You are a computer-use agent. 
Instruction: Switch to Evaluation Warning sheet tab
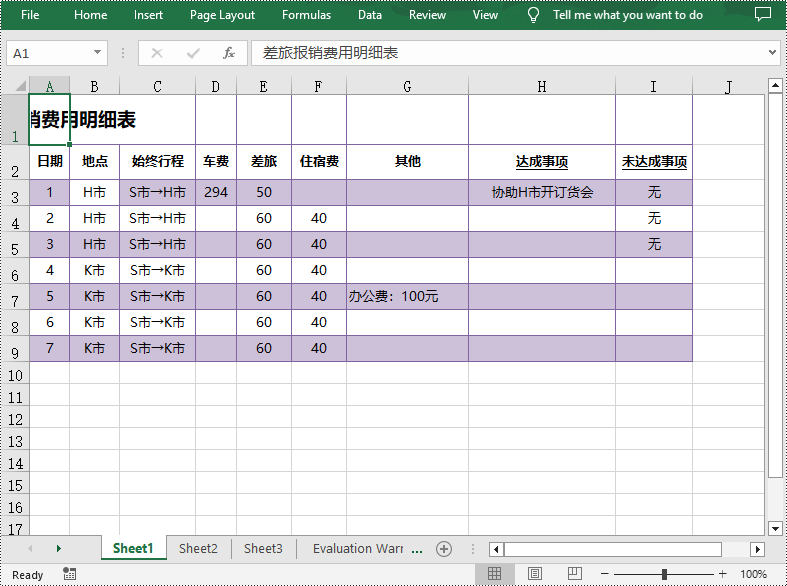[357, 548]
